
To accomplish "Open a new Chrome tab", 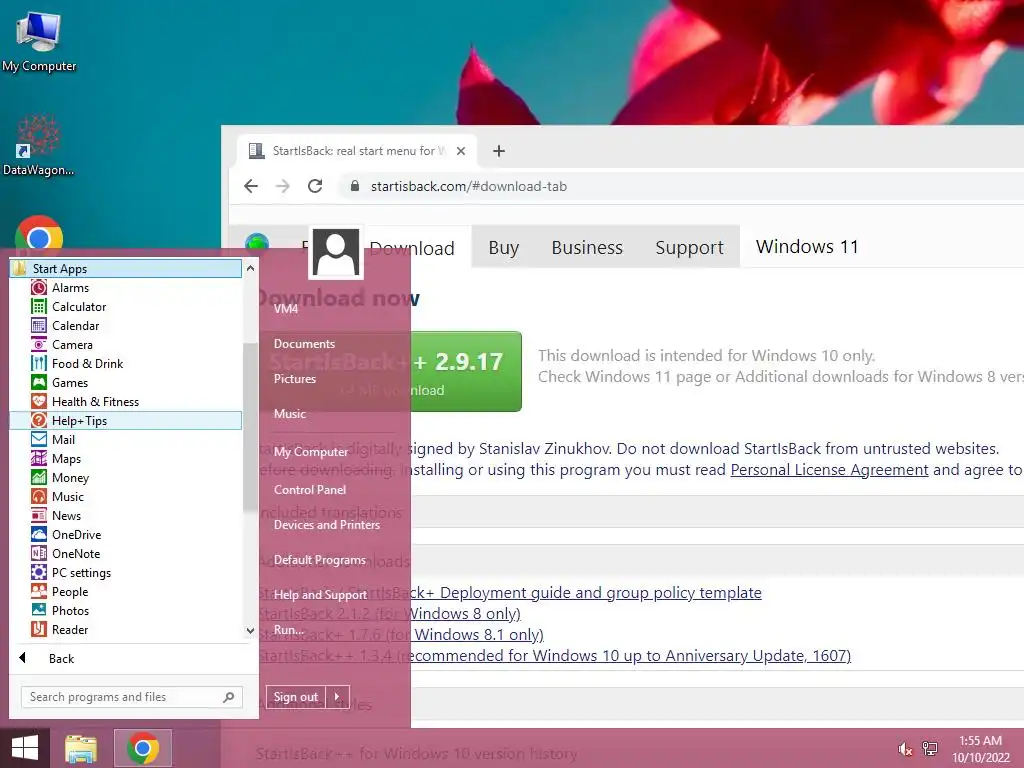I will click(x=499, y=151).
